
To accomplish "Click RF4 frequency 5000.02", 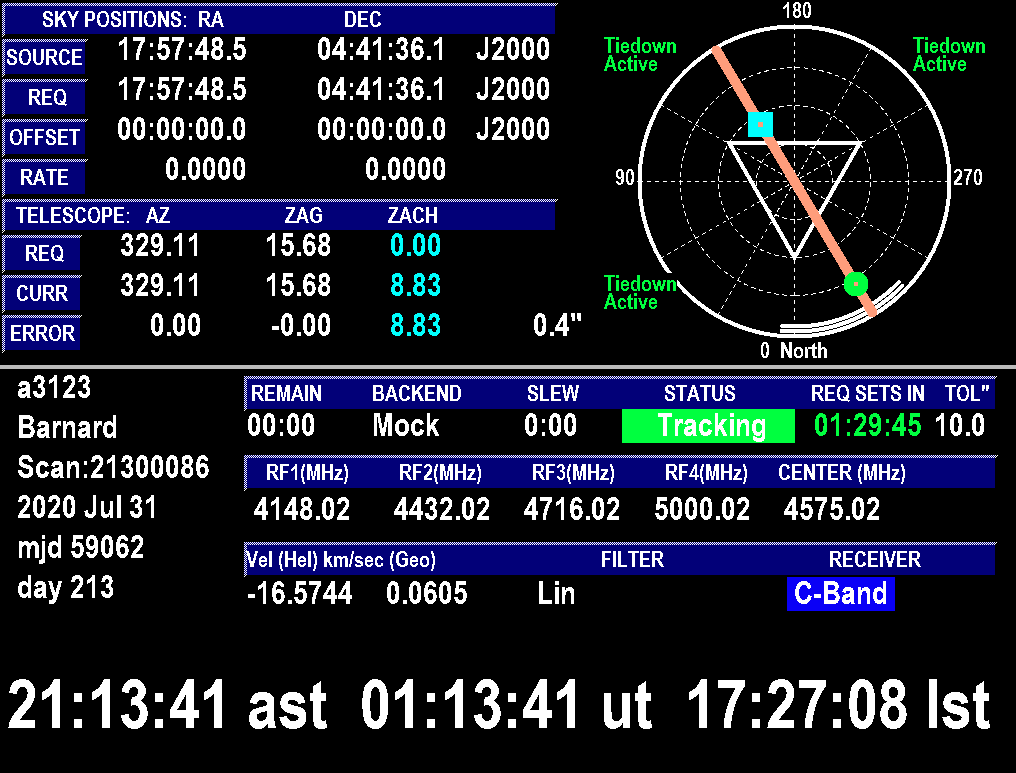I will [702, 509].
